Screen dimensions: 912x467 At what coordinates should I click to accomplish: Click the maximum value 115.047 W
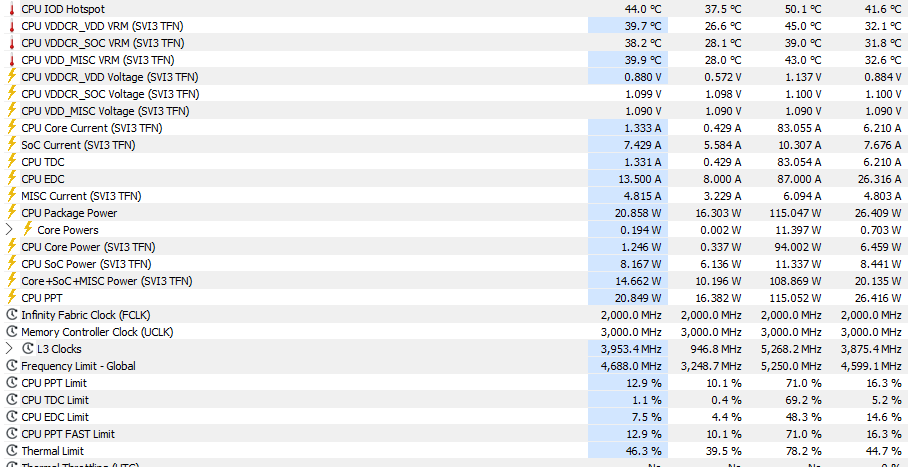pos(795,213)
